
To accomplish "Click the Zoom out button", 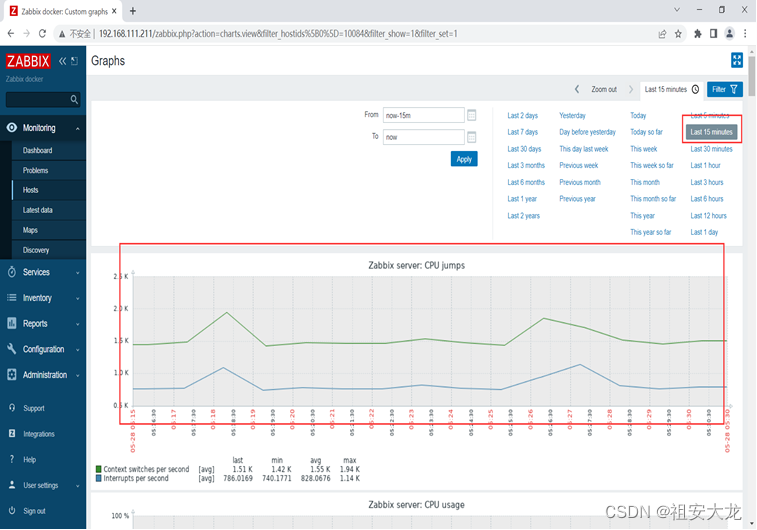I will 604,89.
